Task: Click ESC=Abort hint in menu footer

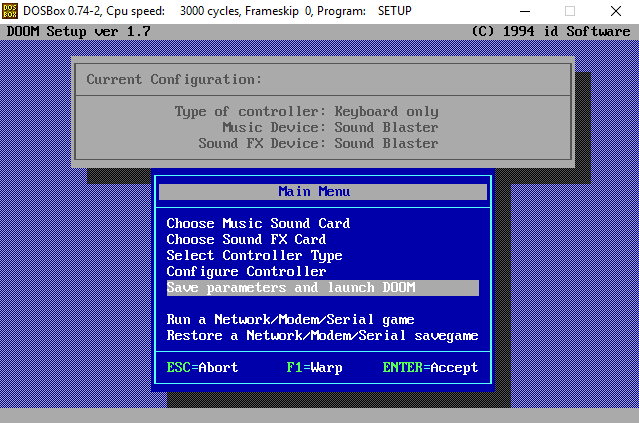Action: point(202,368)
